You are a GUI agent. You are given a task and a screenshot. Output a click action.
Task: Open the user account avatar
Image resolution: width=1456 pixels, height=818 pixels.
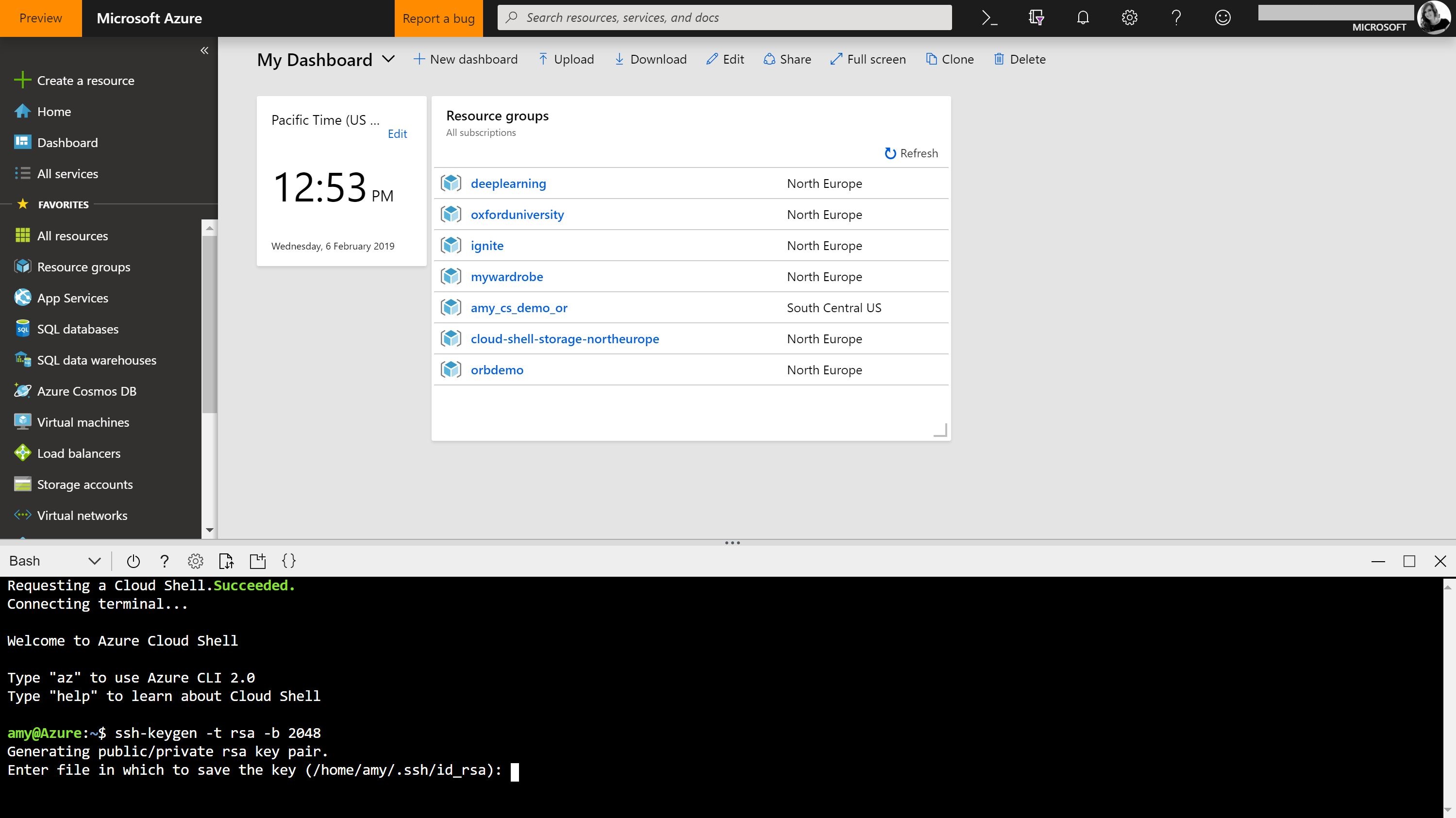point(1435,18)
